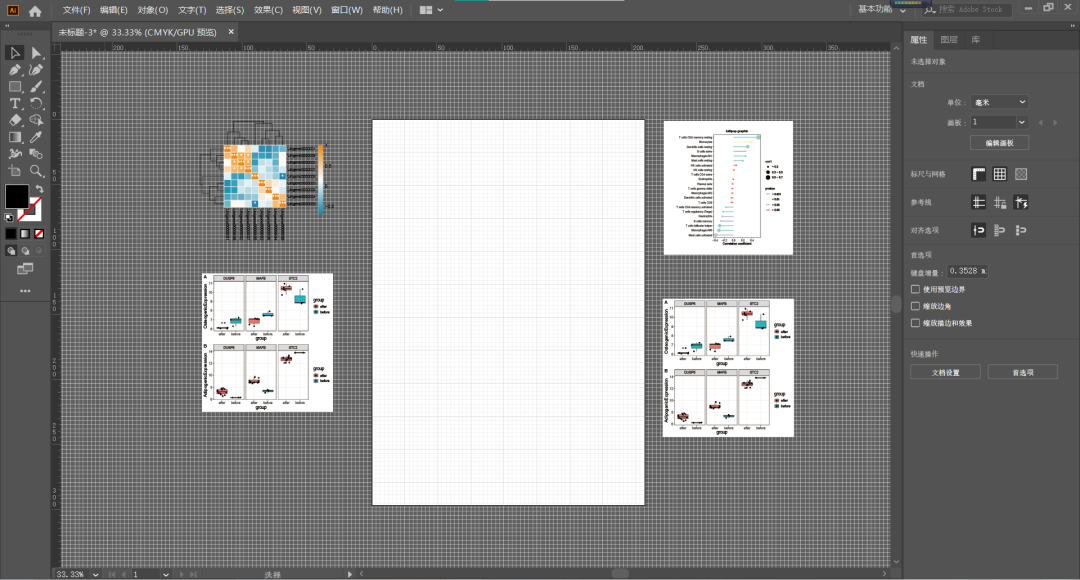The image size is (1080, 580).
Task: Go to next artboard in status bar
Action: coord(181,574)
